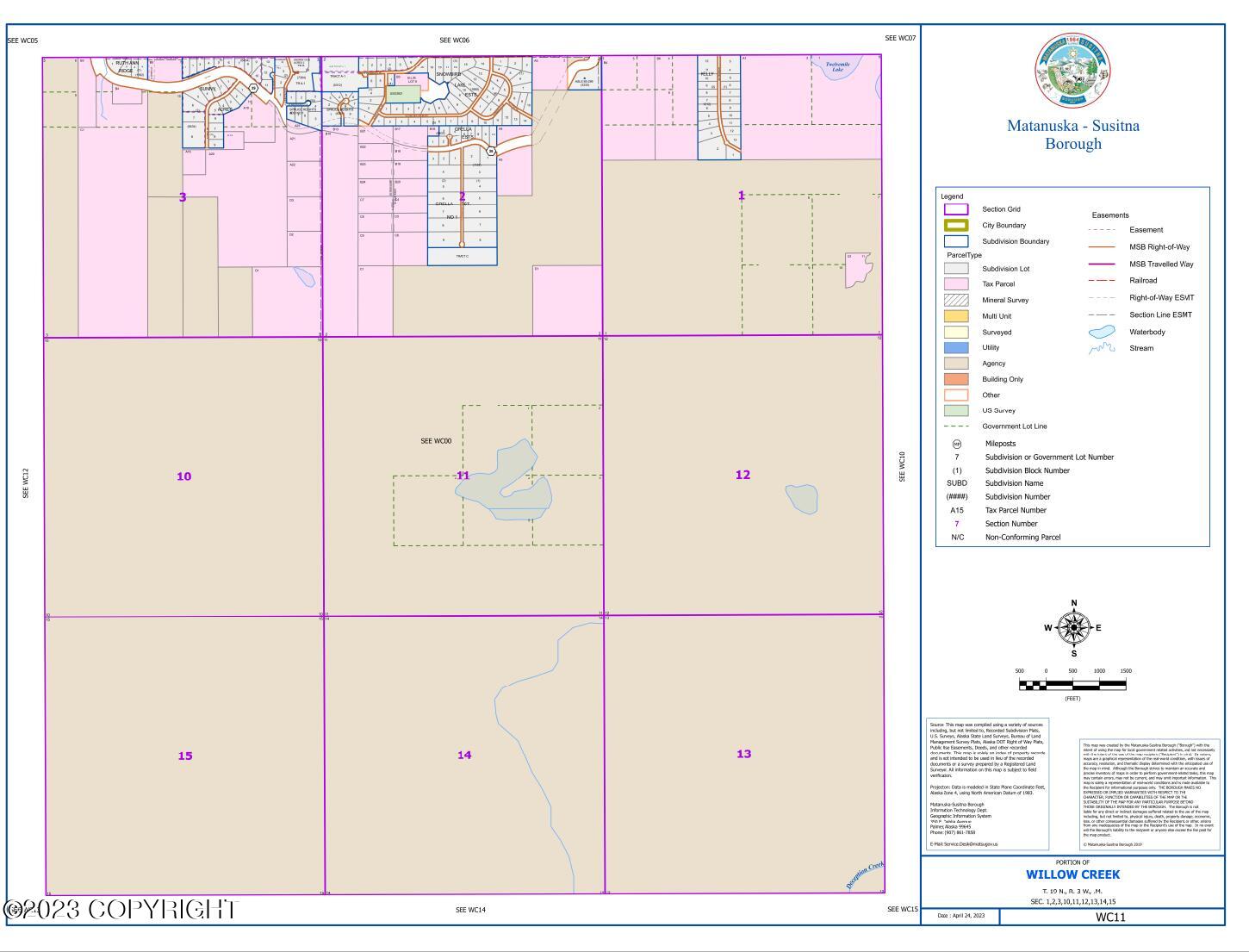Click the MSB Travelled Way line sample
This screenshot has height=952, width=1249.
pyautogui.click(x=1102, y=264)
